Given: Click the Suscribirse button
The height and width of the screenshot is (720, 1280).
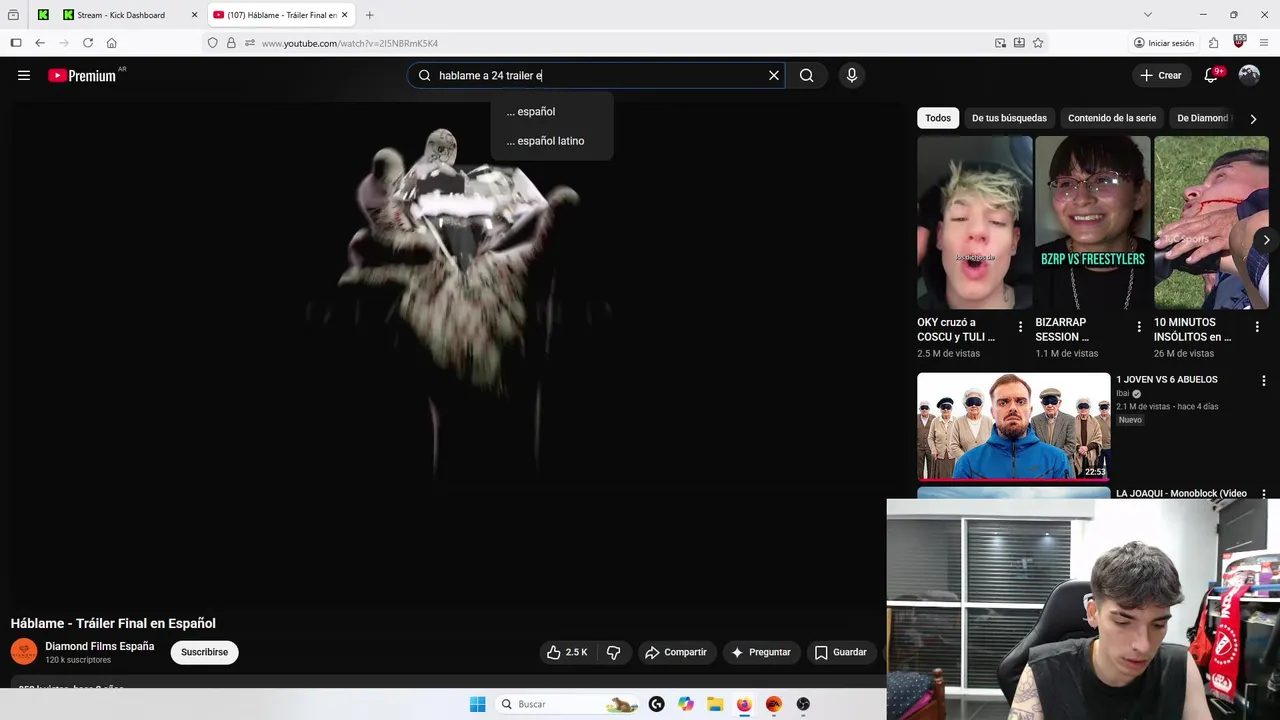Looking at the screenshot, I should point(204,652).
